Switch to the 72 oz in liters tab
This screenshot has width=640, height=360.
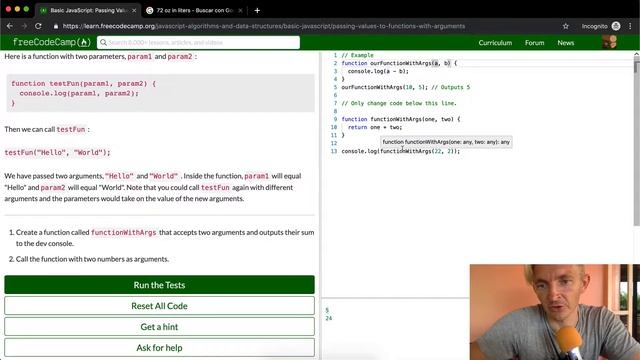[x=195, y=11]
